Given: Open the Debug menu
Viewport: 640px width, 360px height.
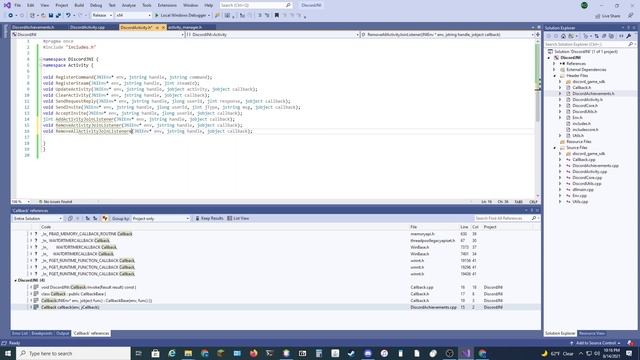Looking at the screenshot, I should (x=96, y=5).
